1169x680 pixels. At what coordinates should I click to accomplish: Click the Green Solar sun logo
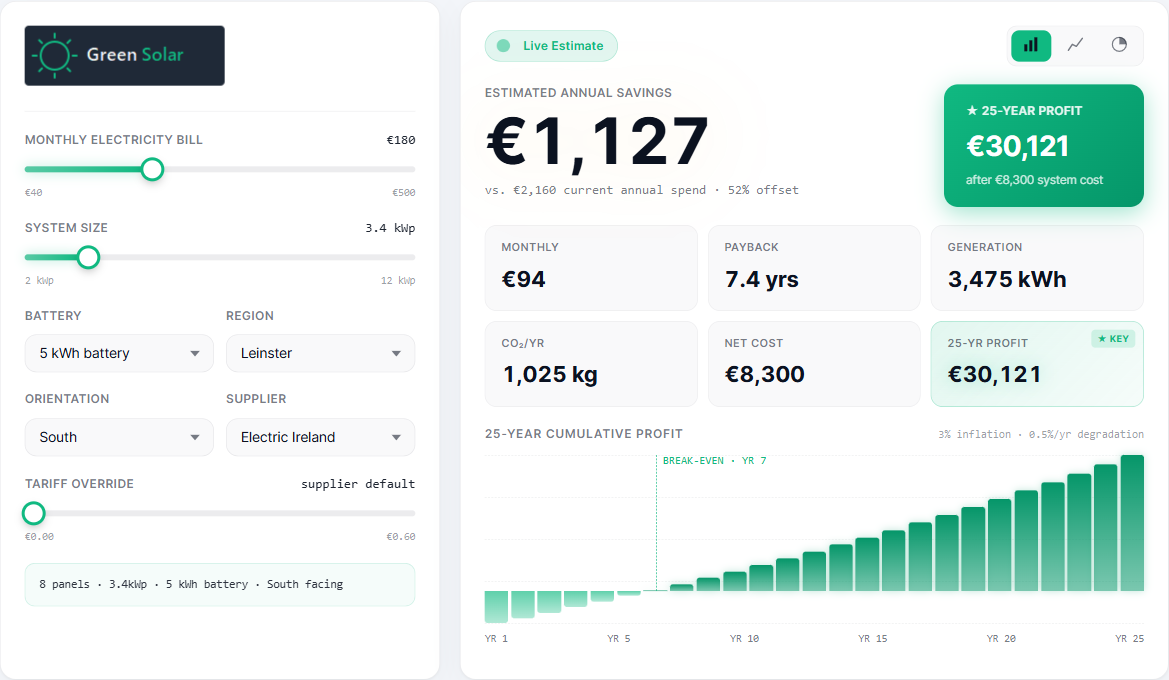[x=54, y=55]
